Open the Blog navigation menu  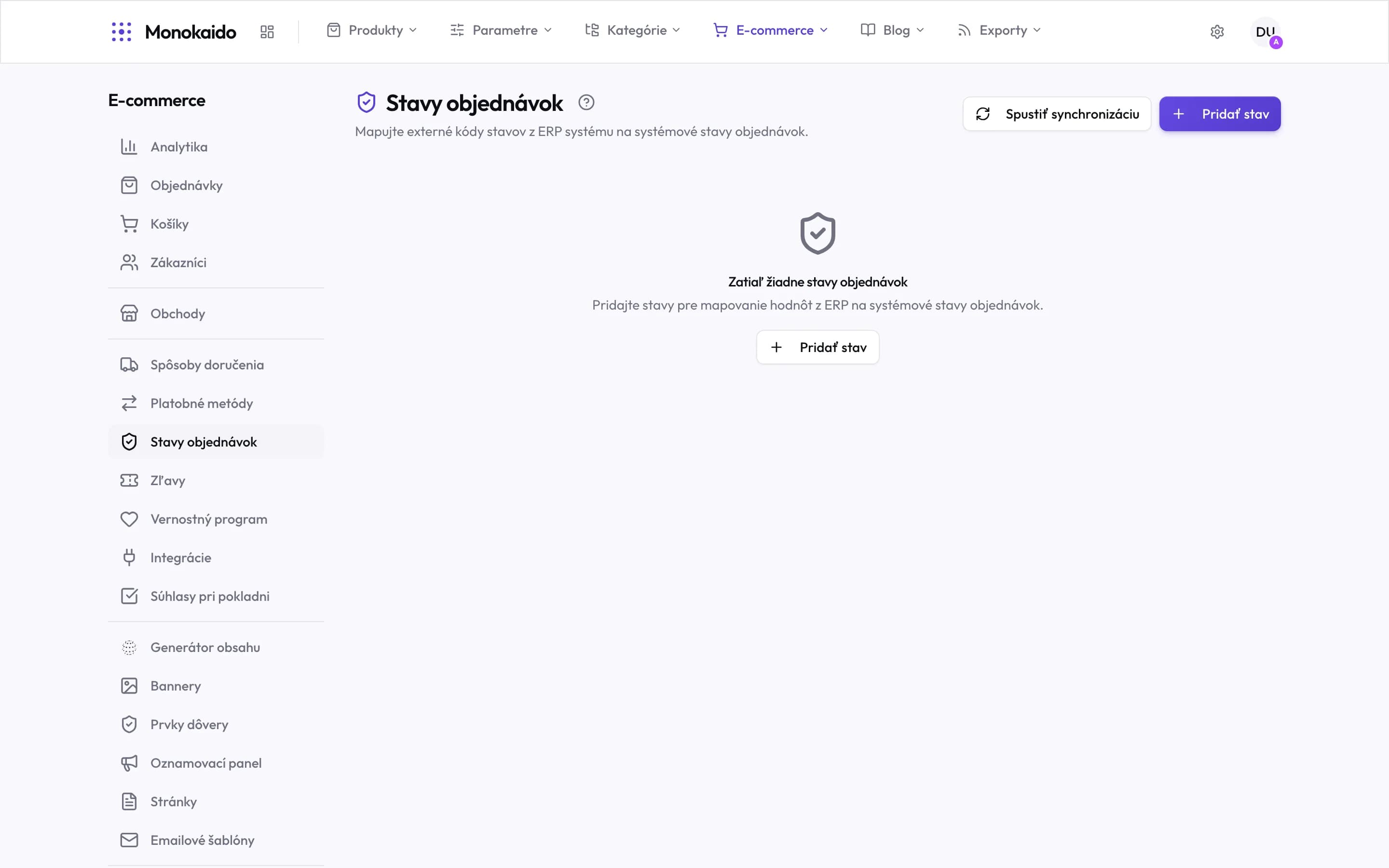(892, 30)
